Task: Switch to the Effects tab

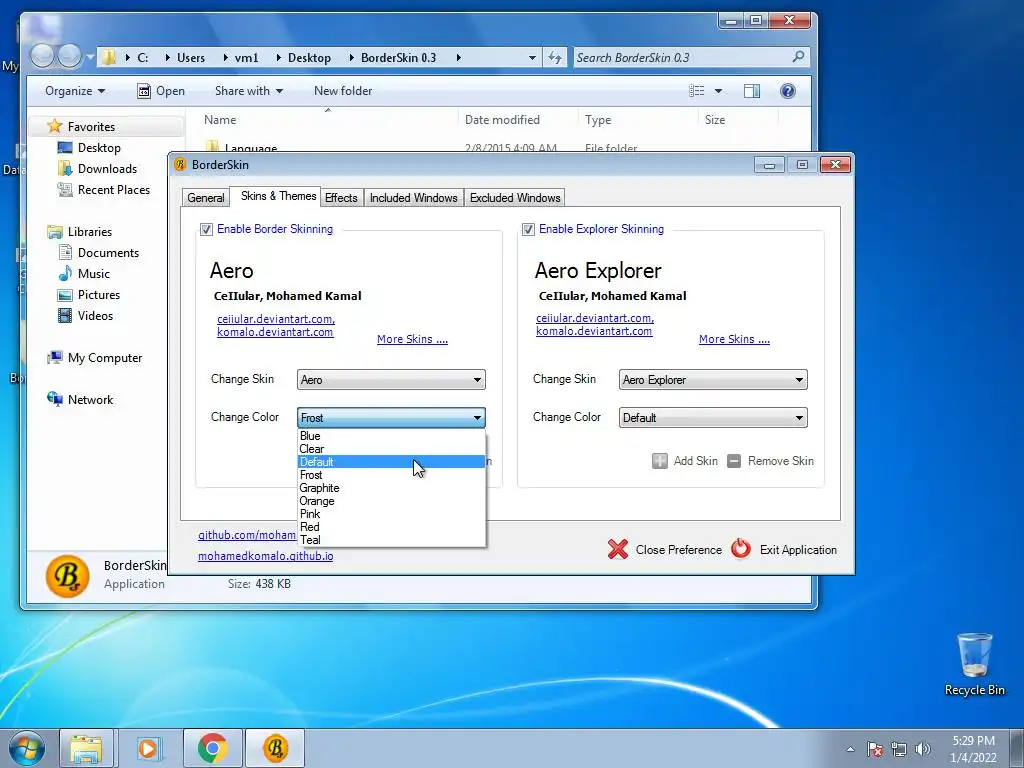Action: [x=341, y=198]
